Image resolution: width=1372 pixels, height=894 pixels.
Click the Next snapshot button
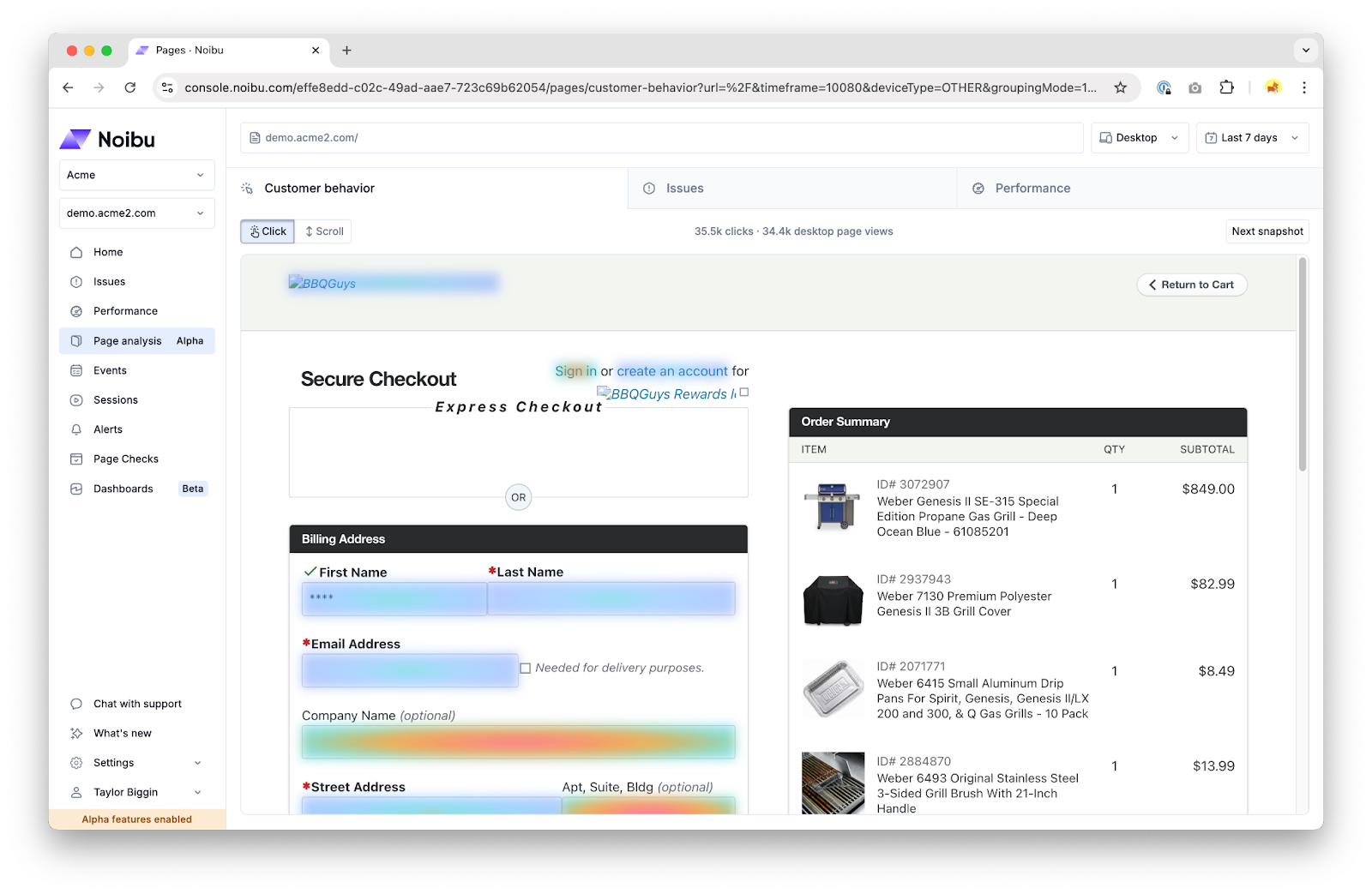tap(1267, 231)
